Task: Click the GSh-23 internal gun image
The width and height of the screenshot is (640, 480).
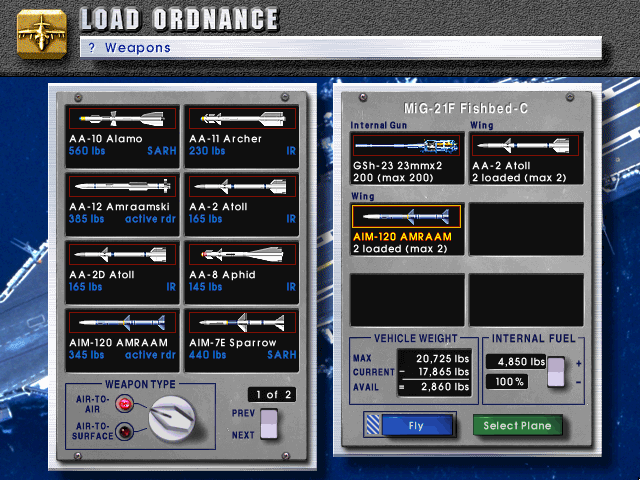Action: (407, 145)
